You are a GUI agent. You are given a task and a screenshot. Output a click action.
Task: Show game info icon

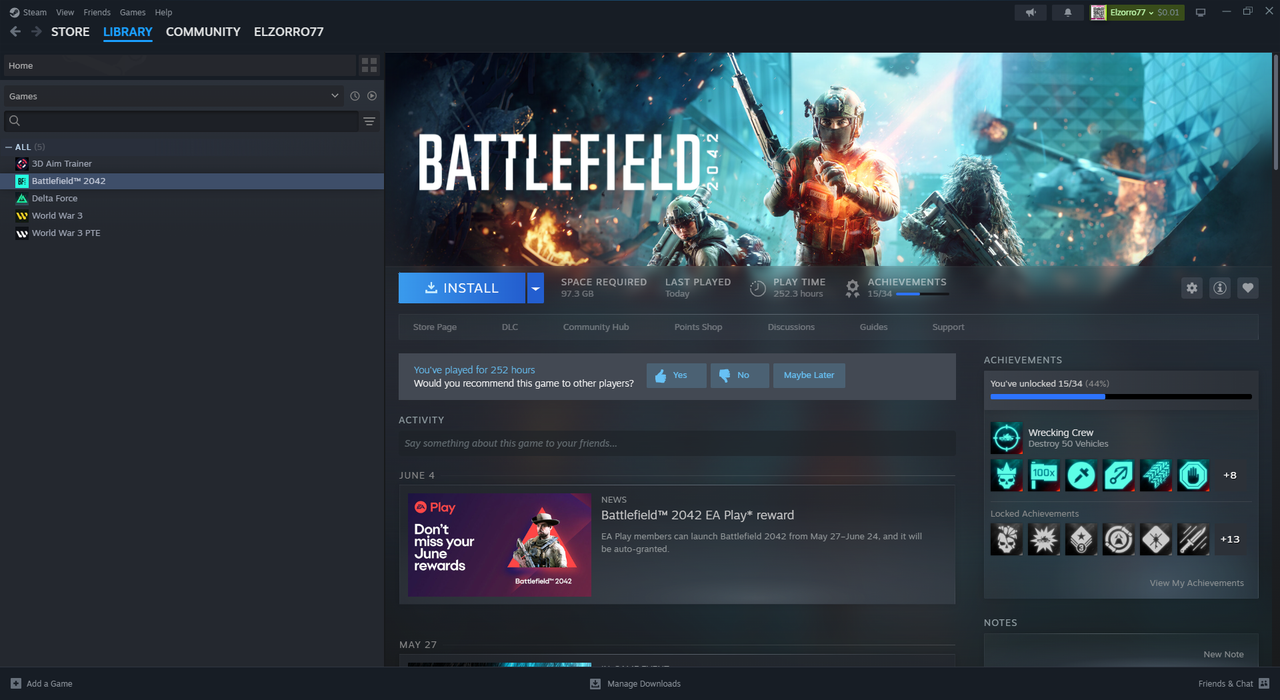1219,288
